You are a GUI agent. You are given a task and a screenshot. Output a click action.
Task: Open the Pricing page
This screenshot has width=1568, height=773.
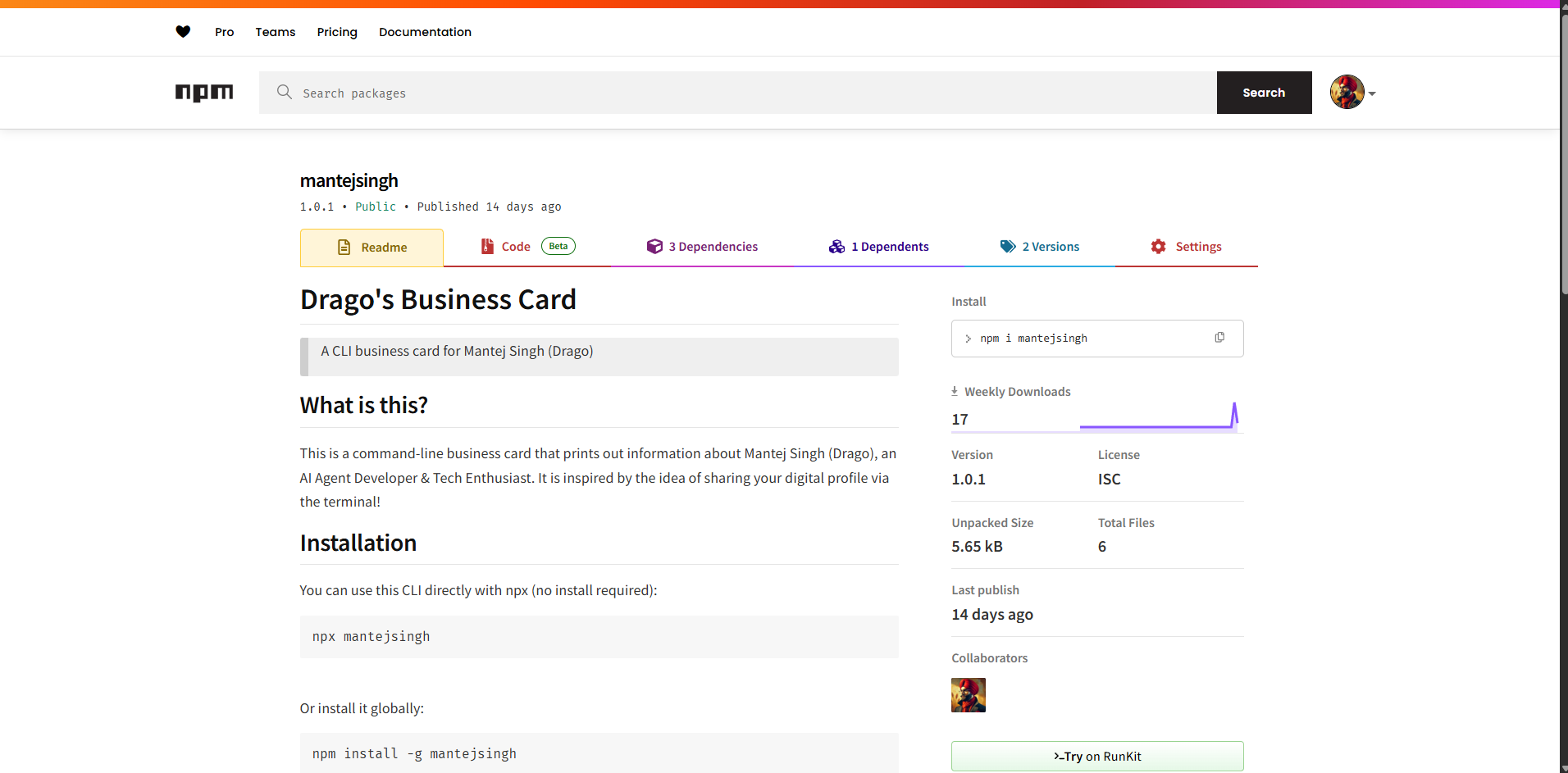click(x=337, y=32)
